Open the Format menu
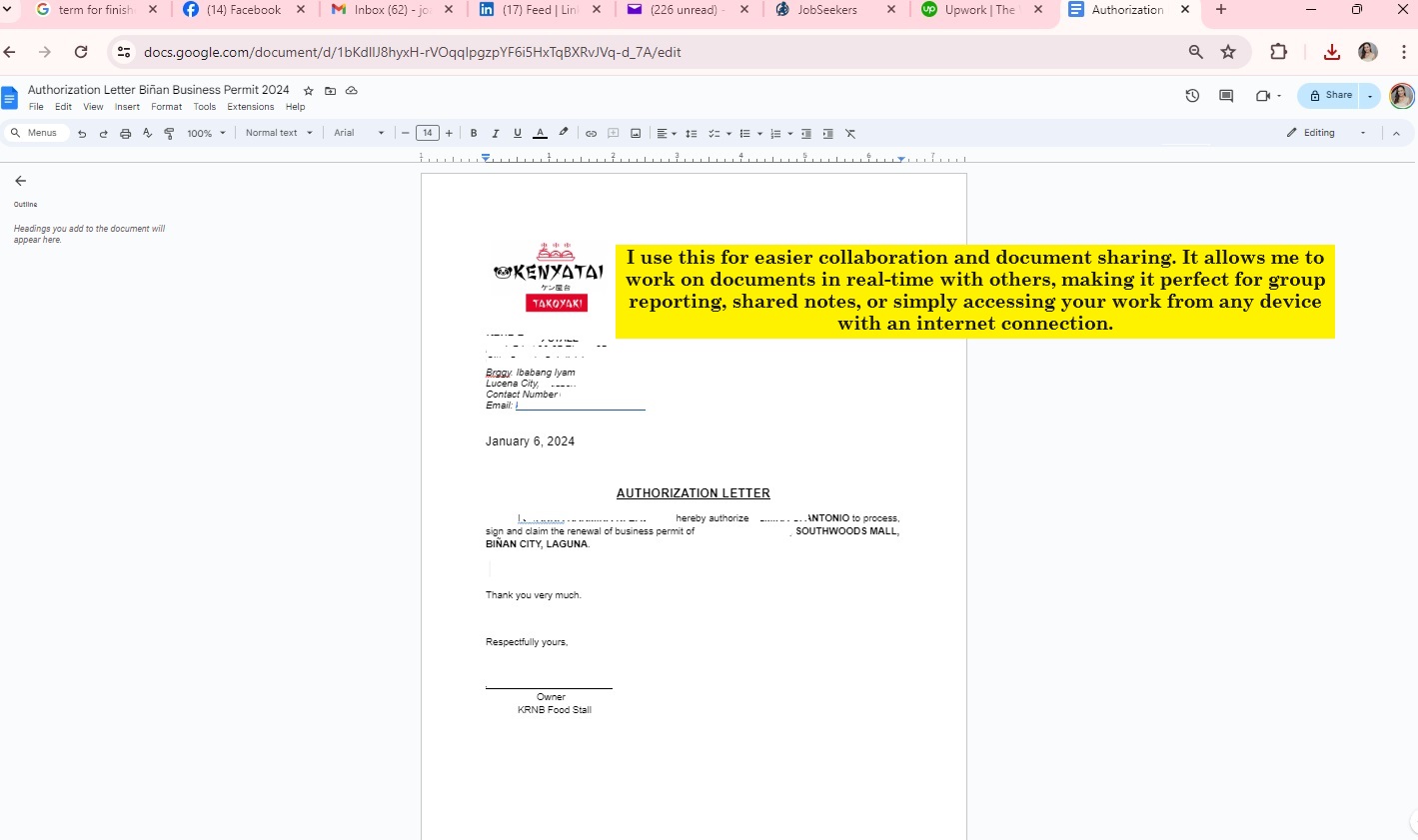Image resolution: width=1418 pixels, height=840 pixels. click(167, 107)
